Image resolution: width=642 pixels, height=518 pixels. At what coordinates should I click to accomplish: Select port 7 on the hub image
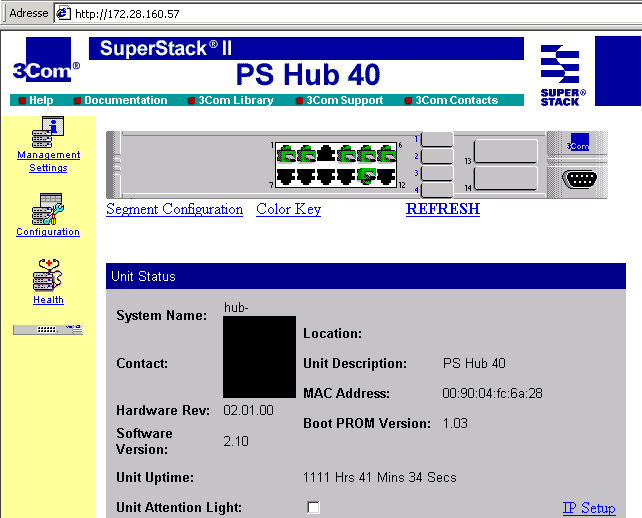pos(287,176)
